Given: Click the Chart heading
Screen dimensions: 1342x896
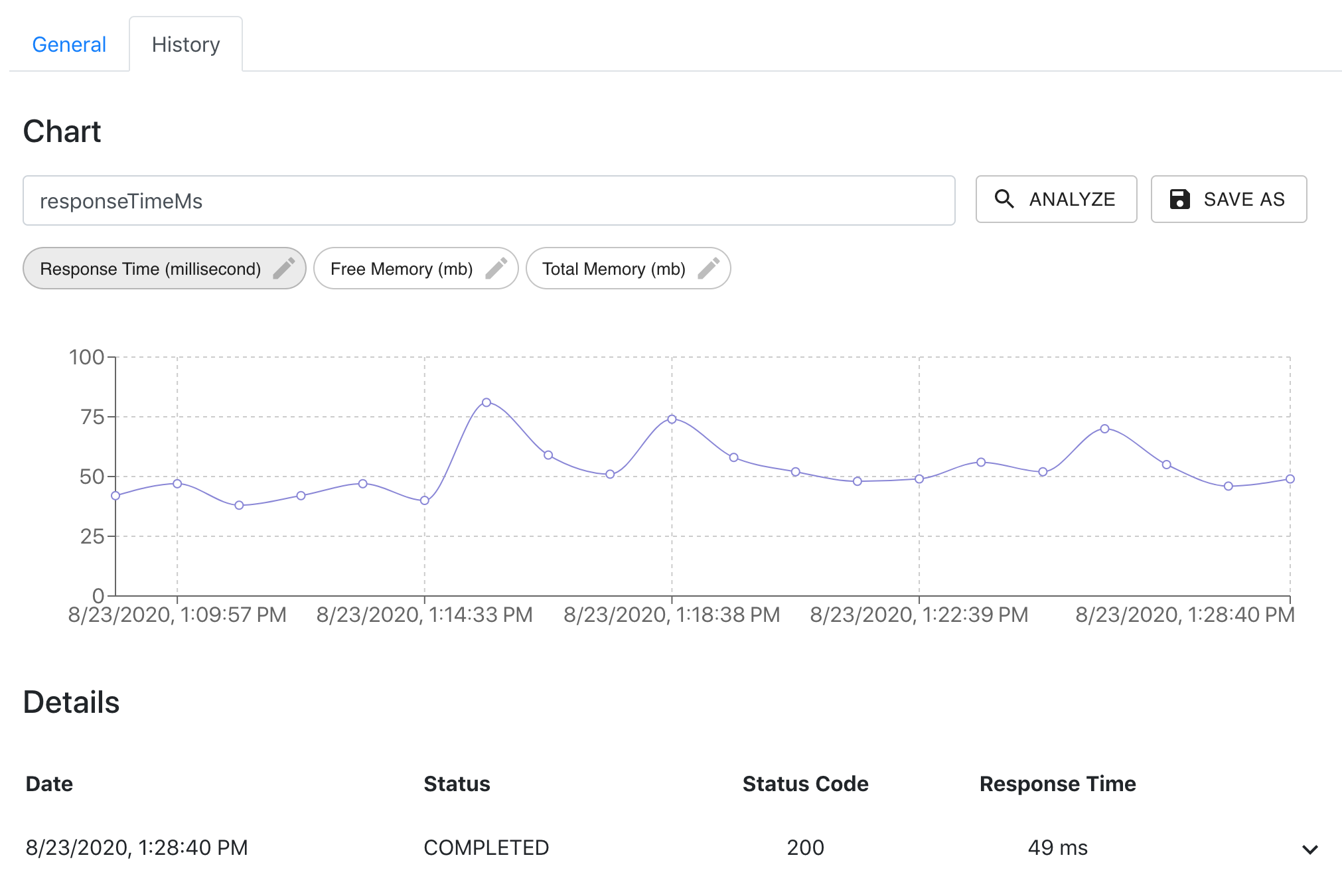Looking at the screenshot, I should coord(62,131).
